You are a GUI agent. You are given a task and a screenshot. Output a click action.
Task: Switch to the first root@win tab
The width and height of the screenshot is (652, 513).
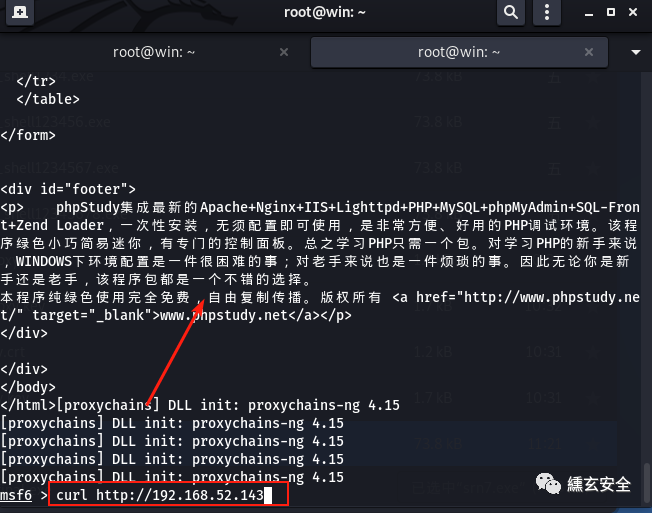(x=154, y=52)
